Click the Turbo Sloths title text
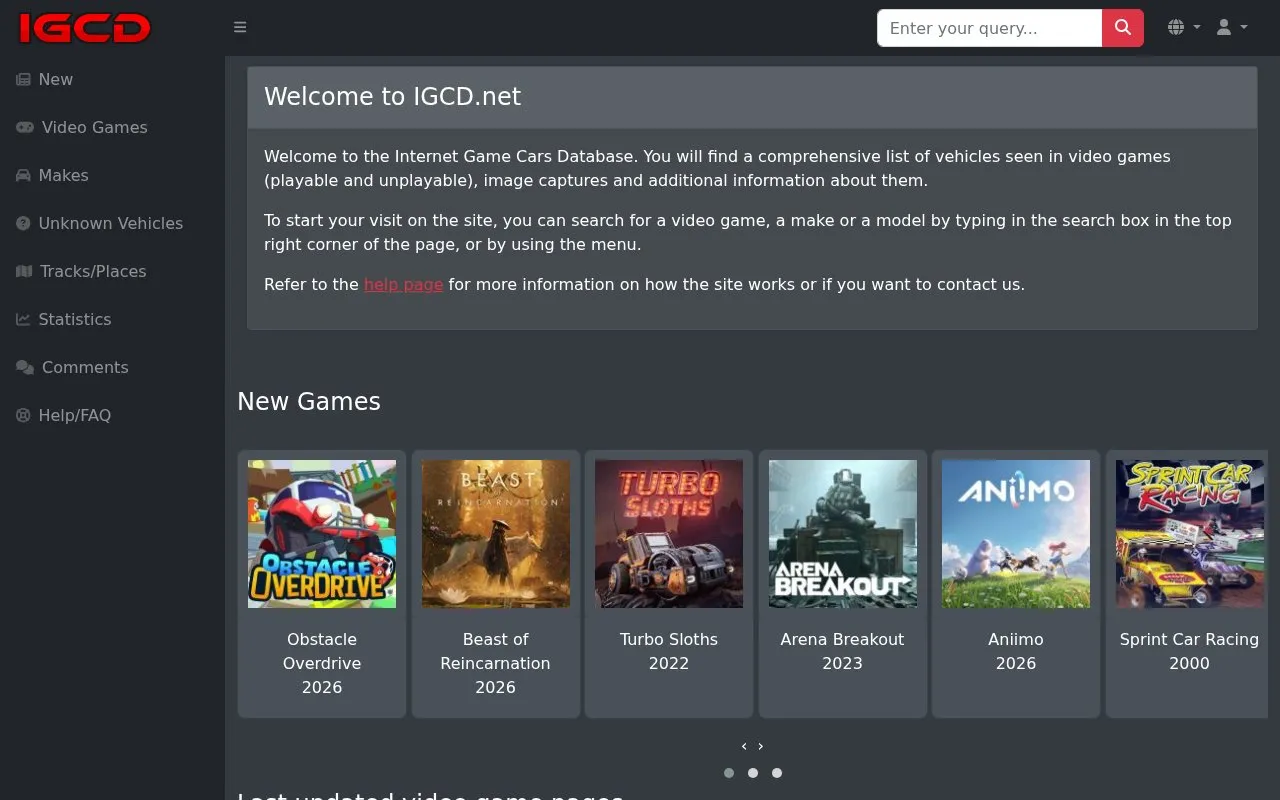 (669, 639)
